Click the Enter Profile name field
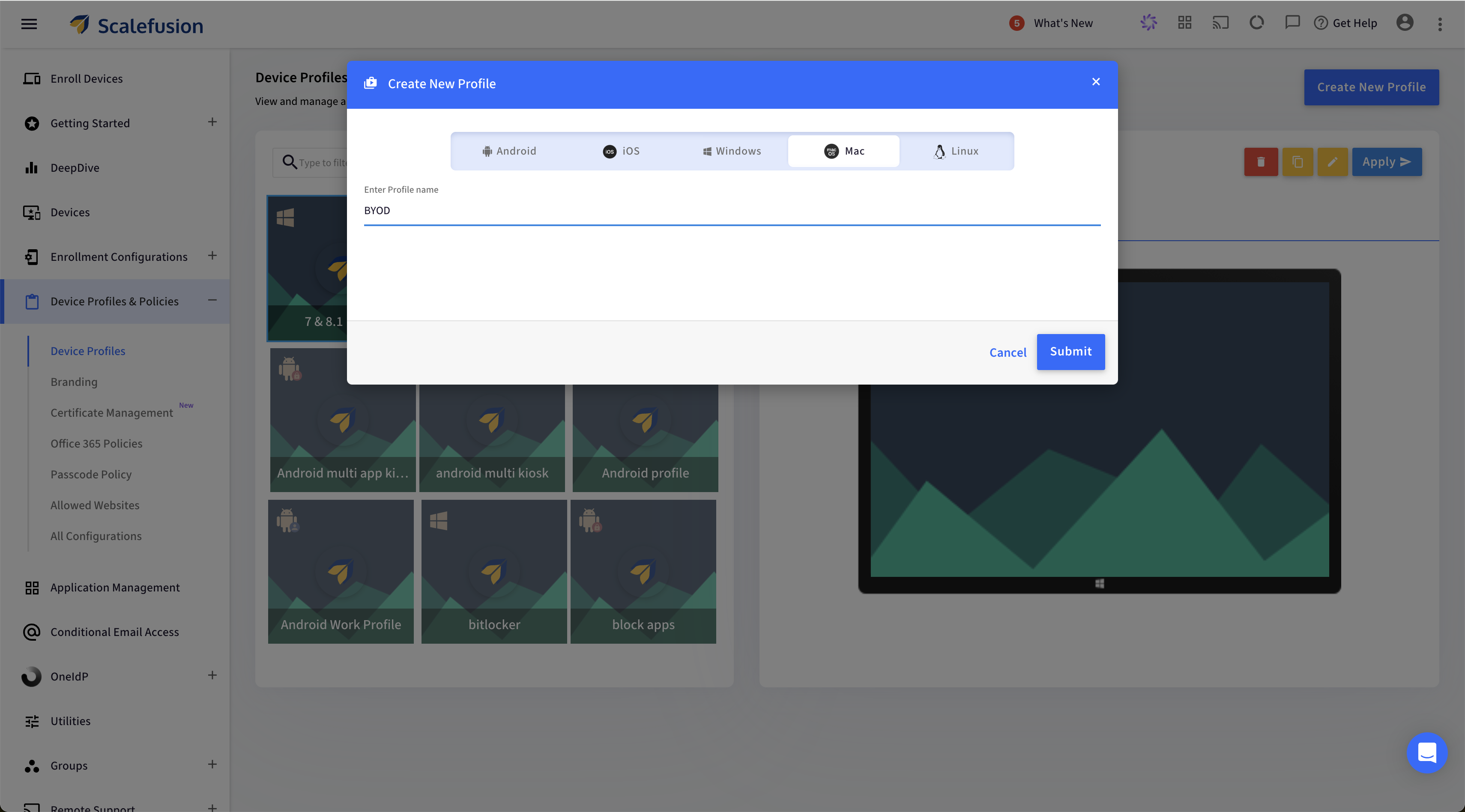This screenshot has height=812, width=1465. (732, 211)
